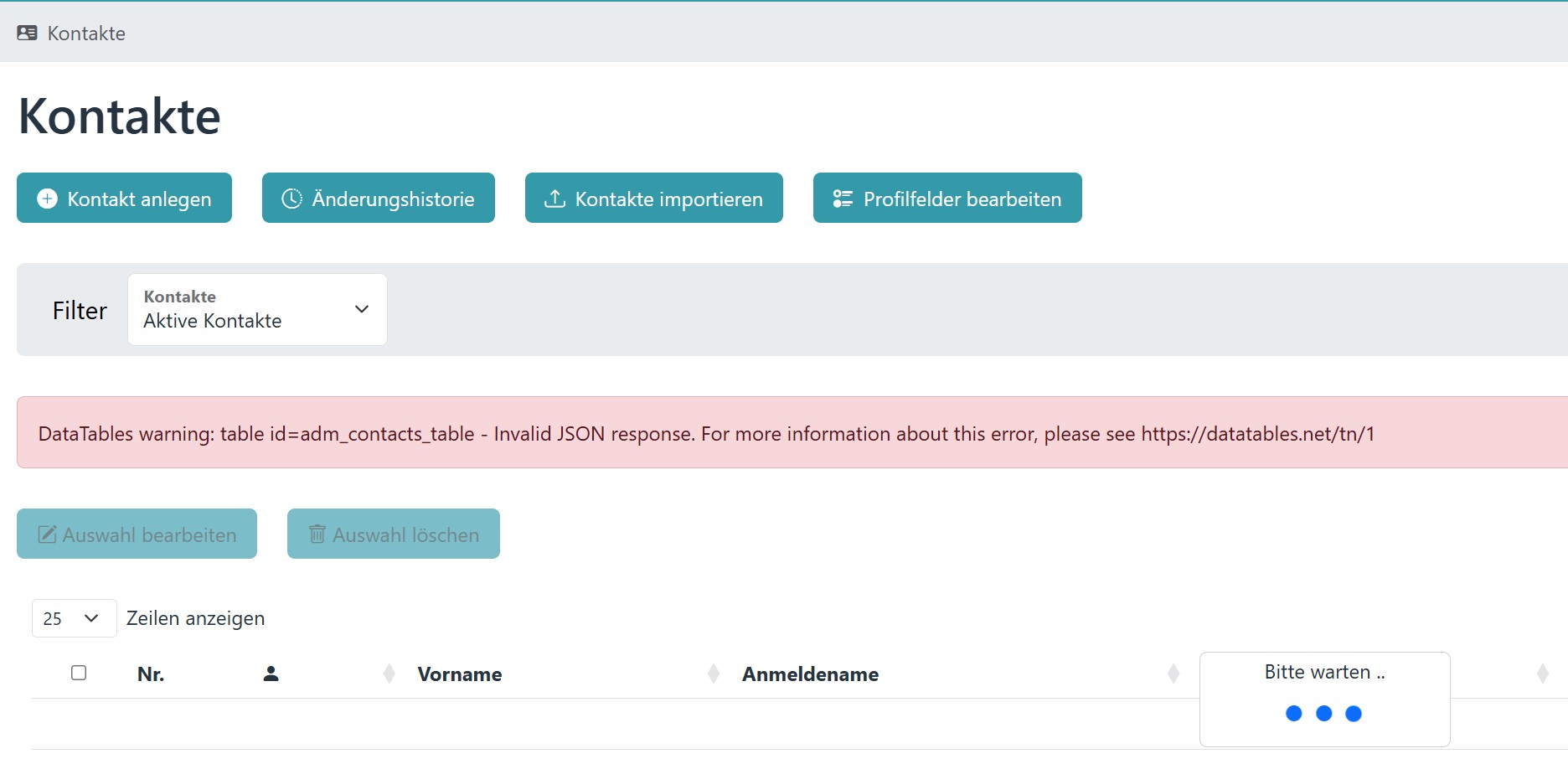Open the Kontakte filter dropdown

[257, 309]
